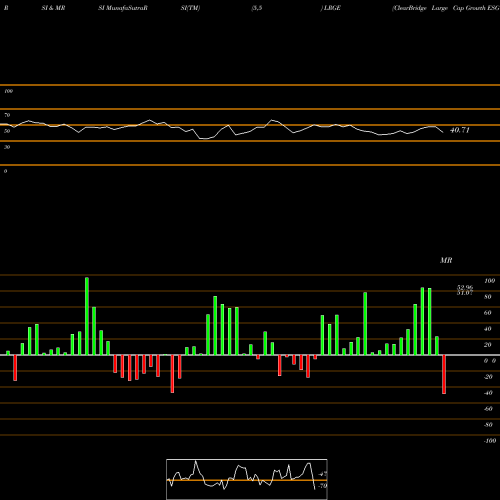The height and width of the screenshot is (500, 500).
Task: Click the "ClearBridge Large Cap Growth ESG" title
Action: 446,8
